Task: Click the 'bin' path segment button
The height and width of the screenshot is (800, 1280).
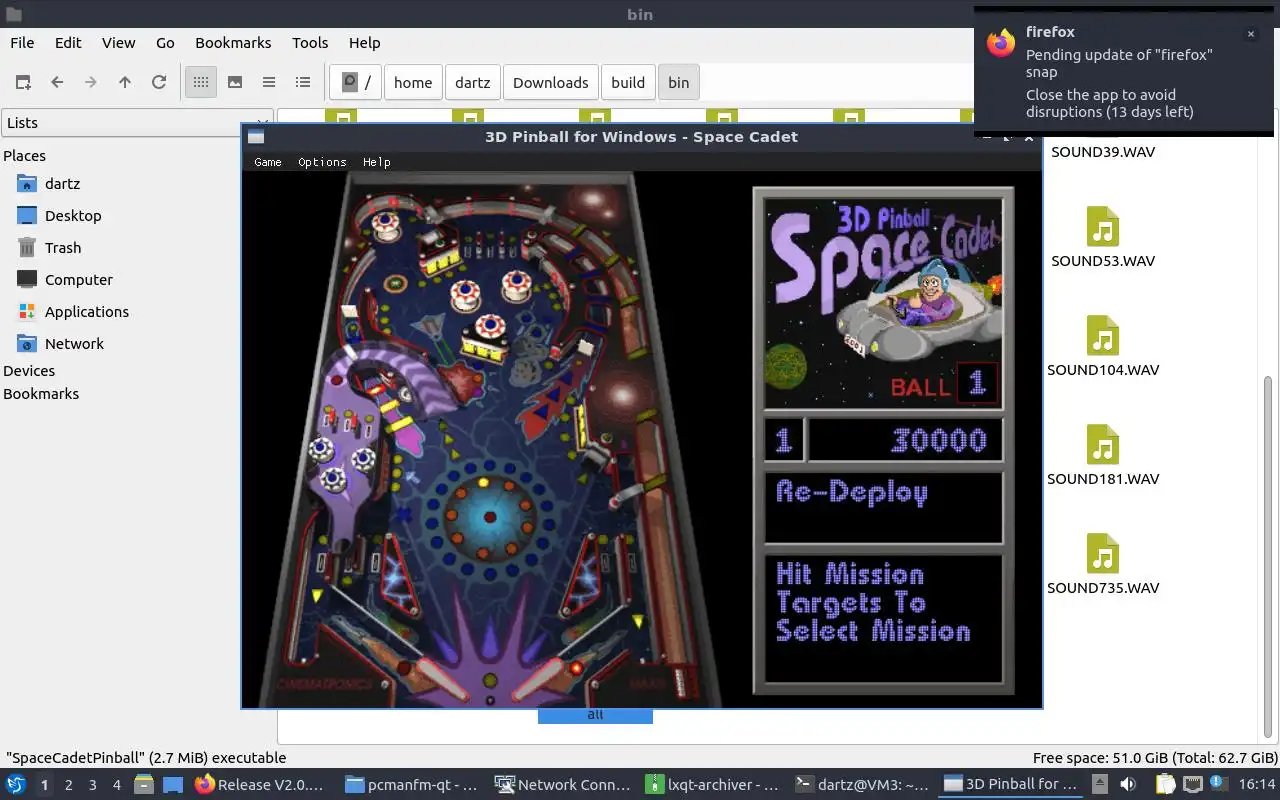Action: (x=679, y=82)
